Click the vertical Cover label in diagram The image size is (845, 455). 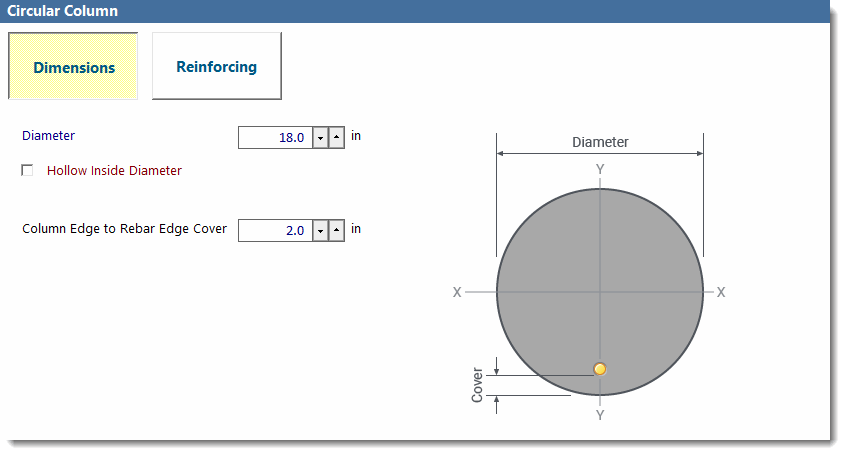[x=477, y=384]
